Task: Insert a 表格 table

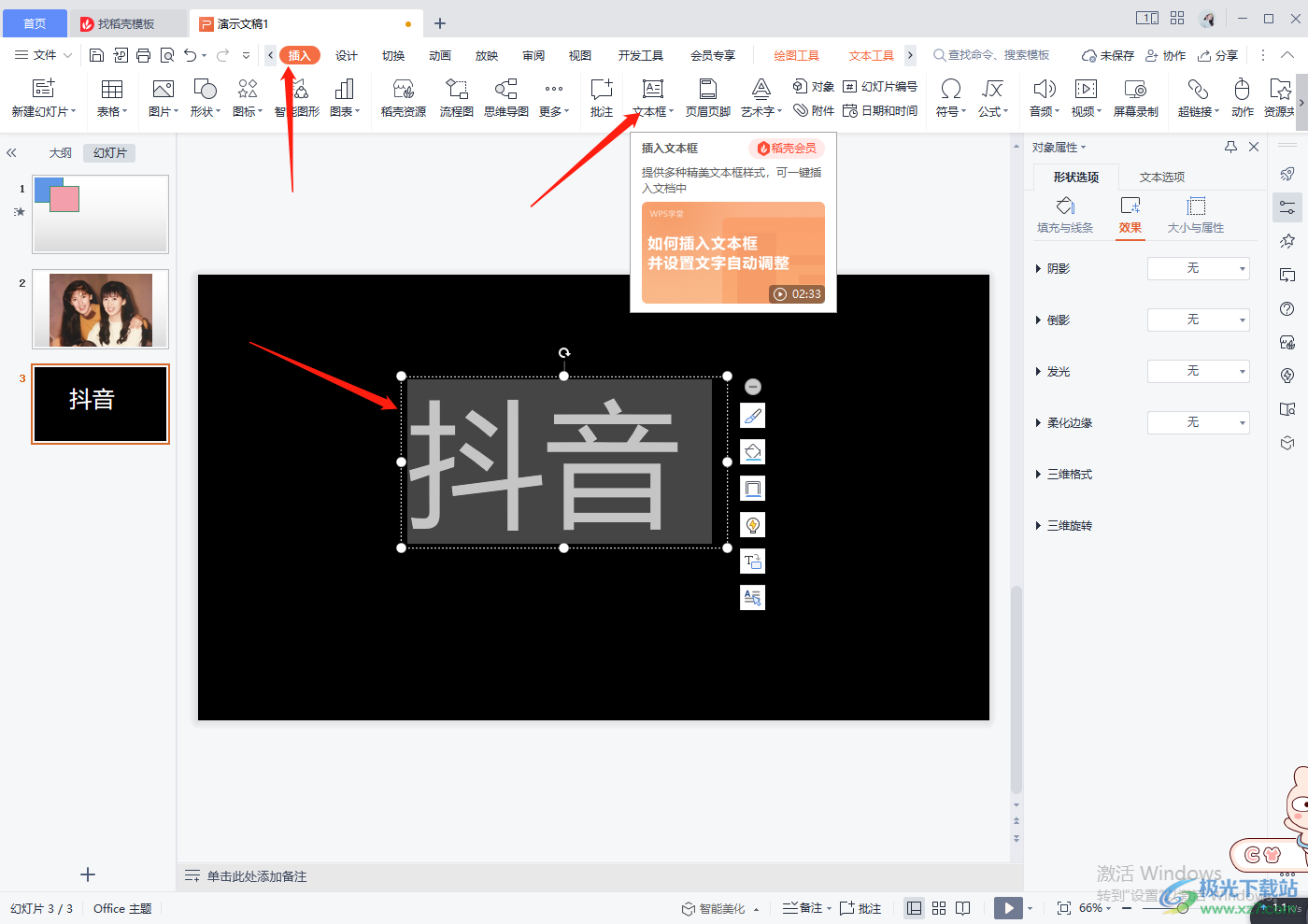Action: click(x=112, y=98)
